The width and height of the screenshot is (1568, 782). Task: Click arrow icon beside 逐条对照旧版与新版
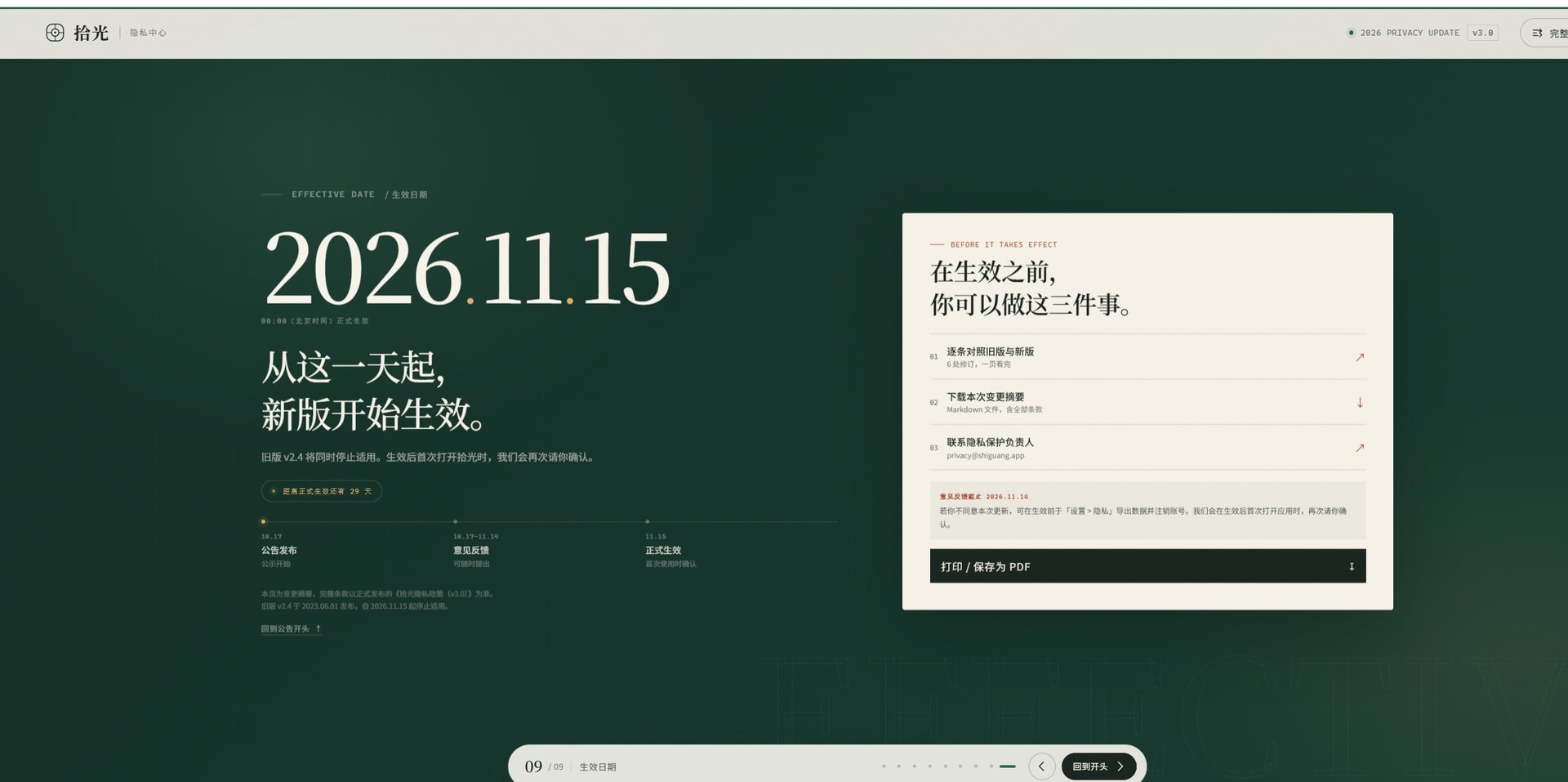coord(1360,357)
